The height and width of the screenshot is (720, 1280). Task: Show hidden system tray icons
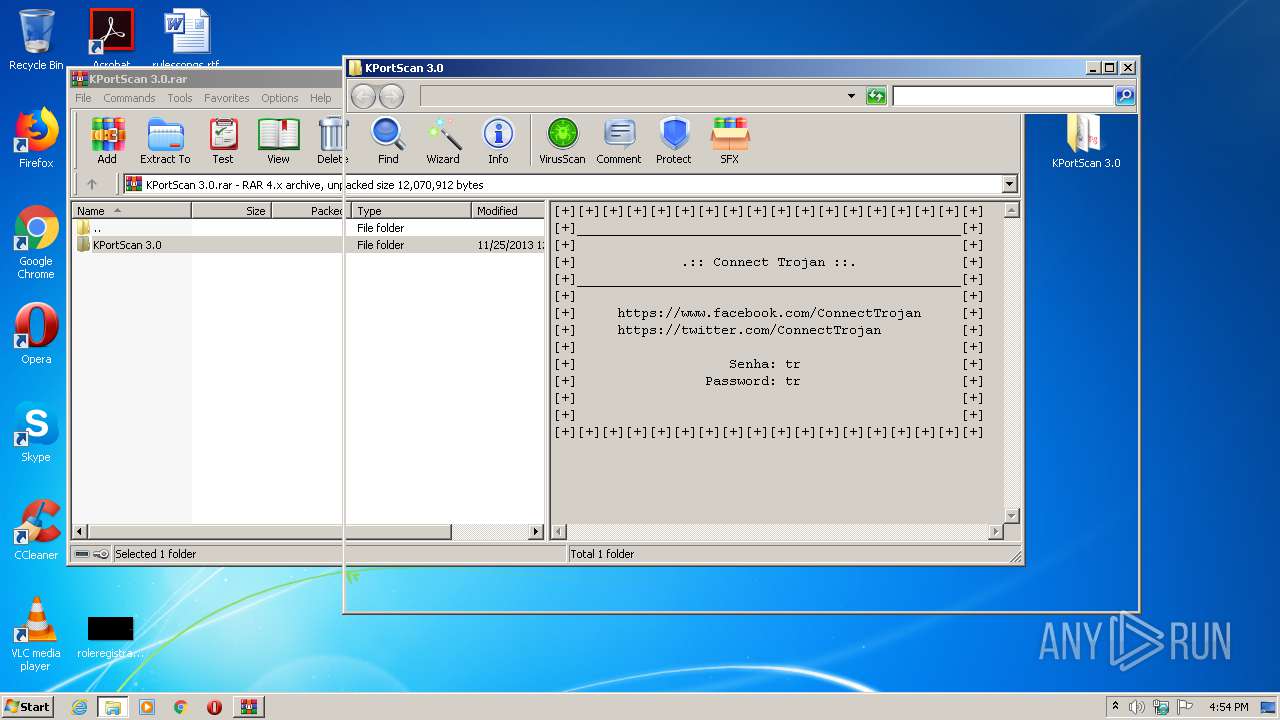[x=1115, y=706]
